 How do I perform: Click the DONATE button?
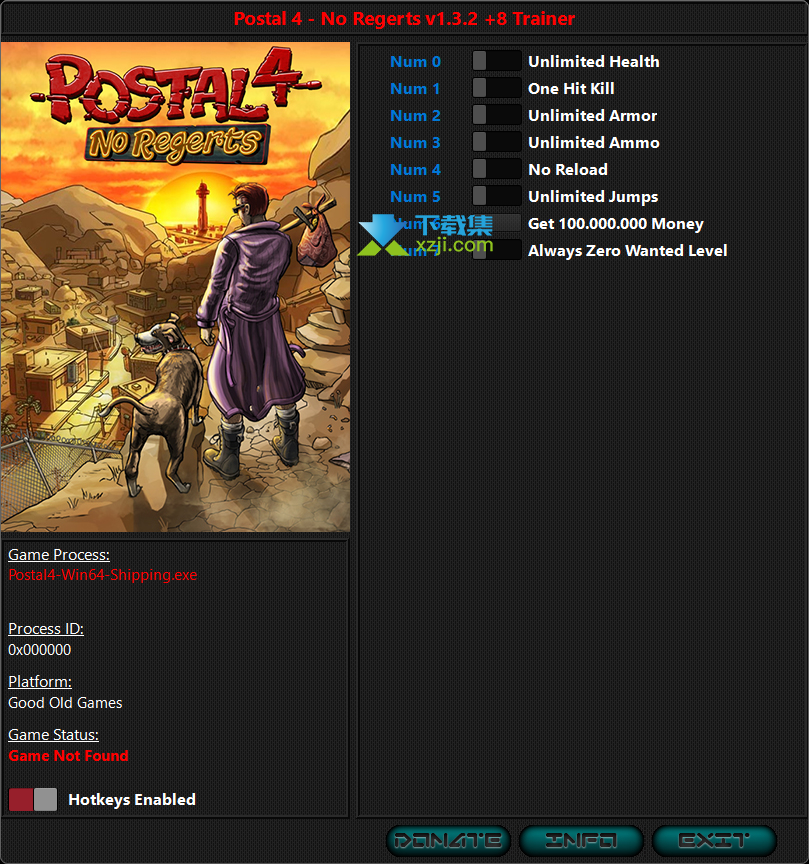[448, 841]
